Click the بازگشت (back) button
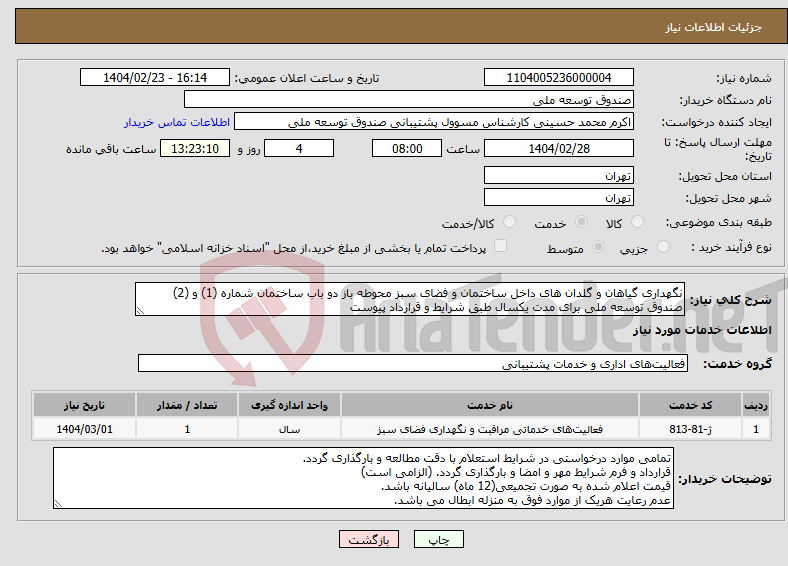This screenshot has height=566, width=788. pyautogui.click(x=369, y=539)
